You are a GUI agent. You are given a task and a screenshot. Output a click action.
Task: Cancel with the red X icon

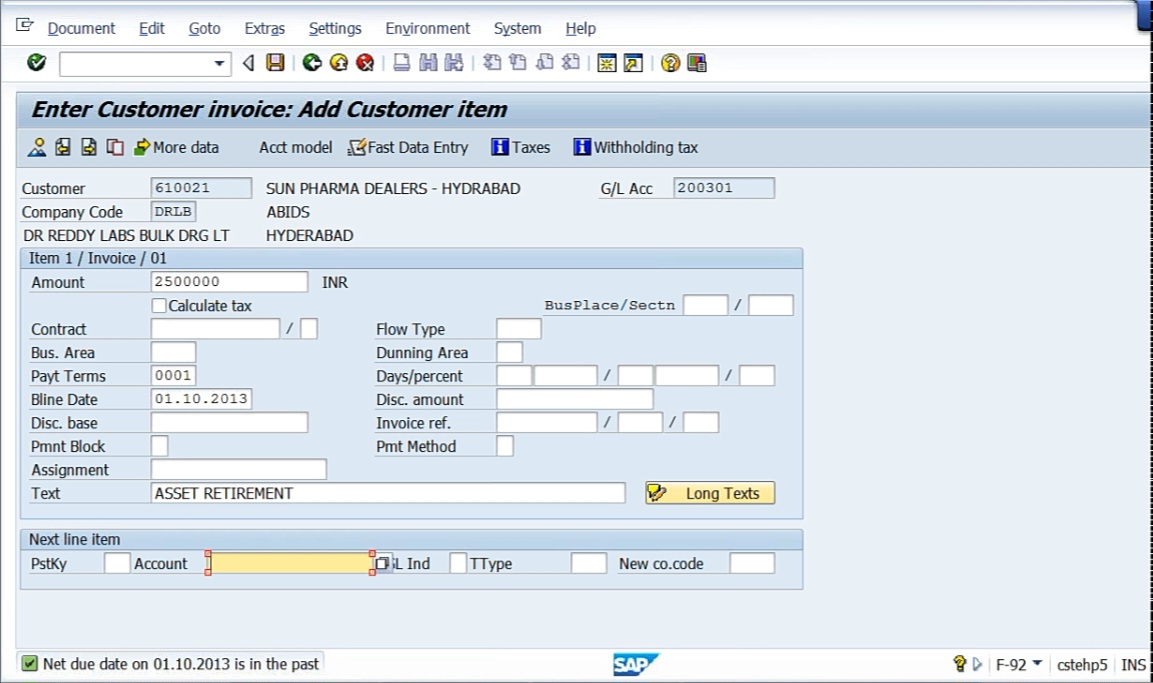tap(365, 63)
